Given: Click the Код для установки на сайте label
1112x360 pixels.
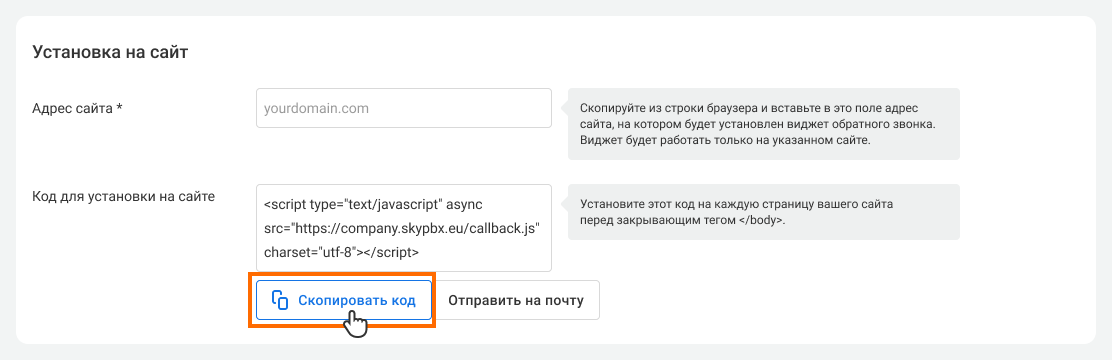Looking at the screenshot, I should tap(123, 196).
